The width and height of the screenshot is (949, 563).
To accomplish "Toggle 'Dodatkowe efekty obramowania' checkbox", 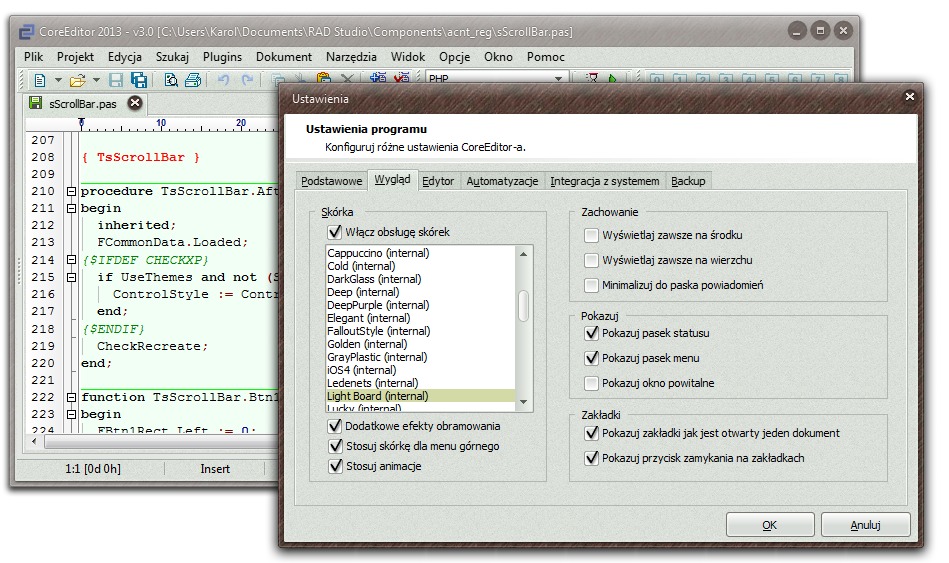I will (x=334, y=426).
